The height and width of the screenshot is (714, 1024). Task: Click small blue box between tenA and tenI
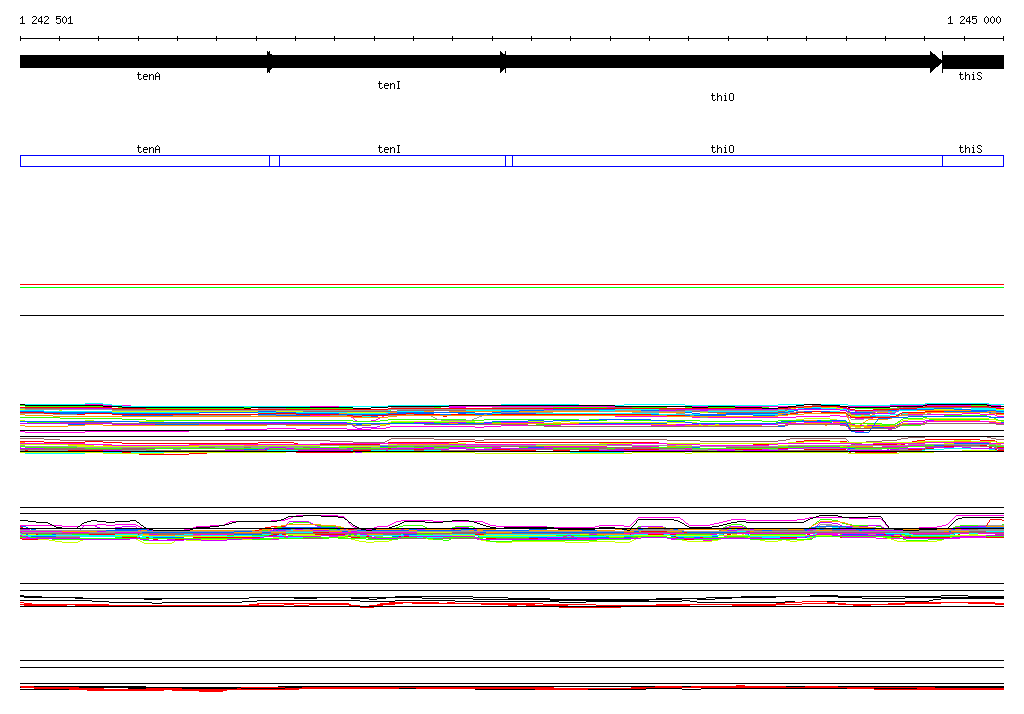point(274,161)
